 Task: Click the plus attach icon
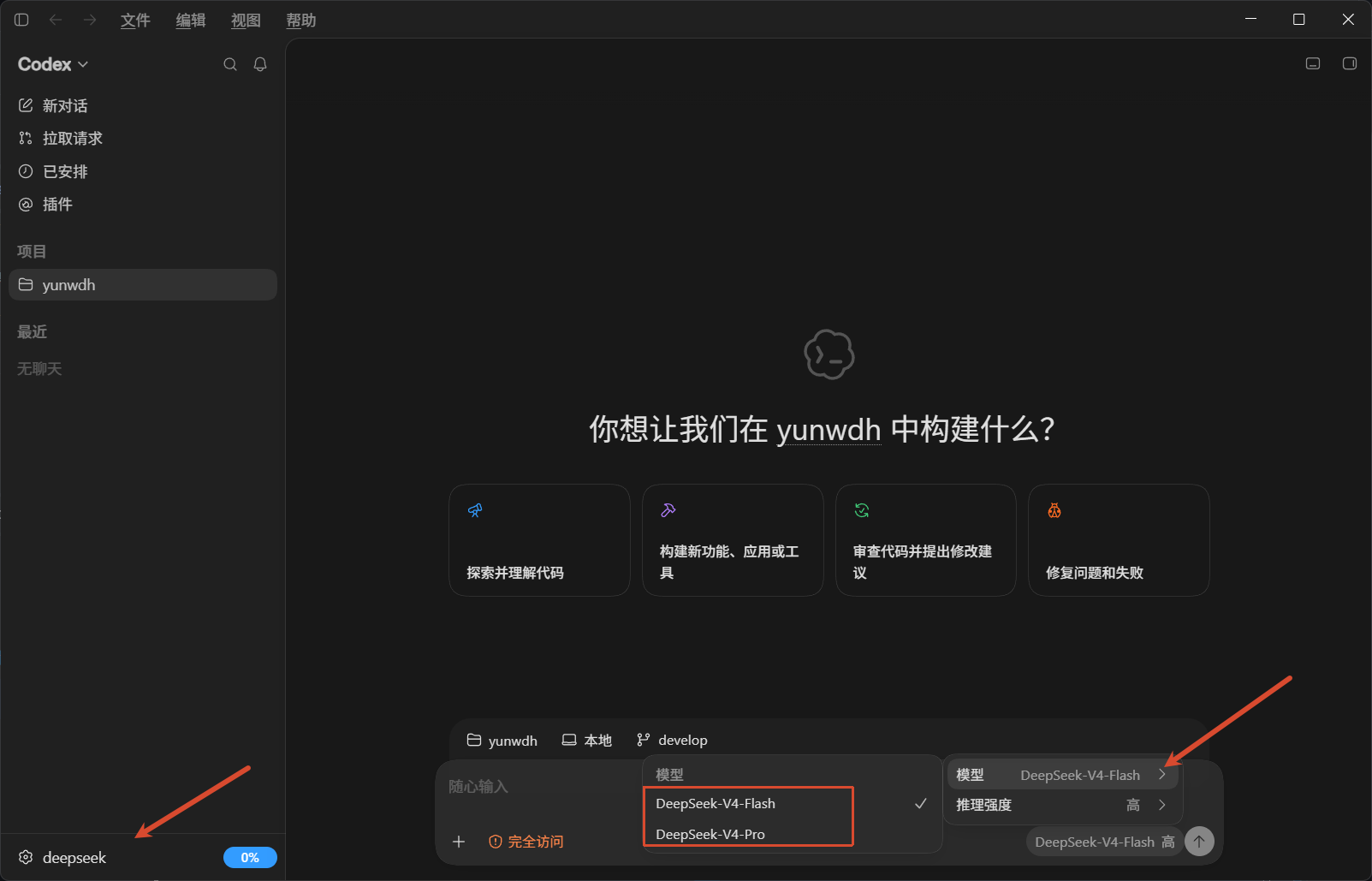[x=459, y=842]
